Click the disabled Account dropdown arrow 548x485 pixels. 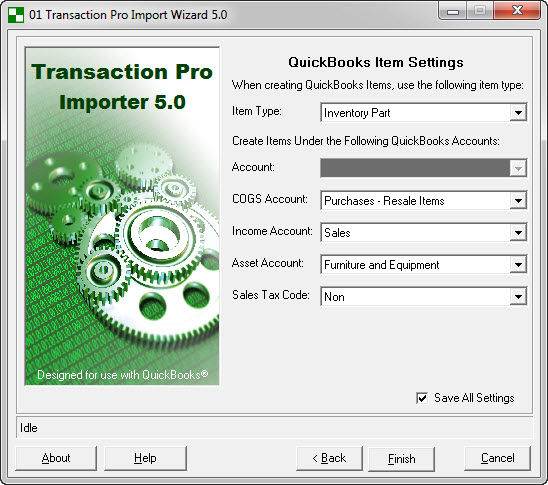coord(518,168)
